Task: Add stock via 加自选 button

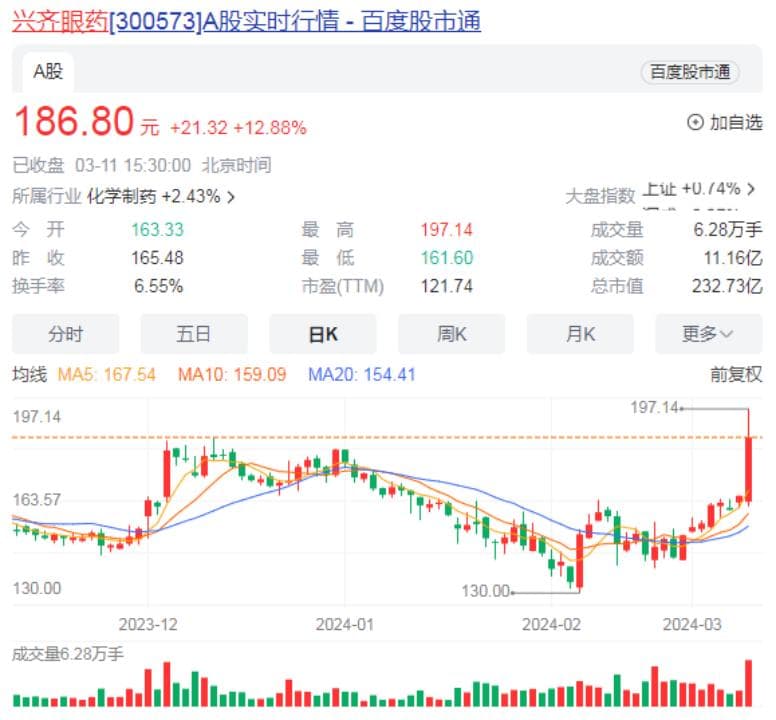Action: click(x=725, y=122)
